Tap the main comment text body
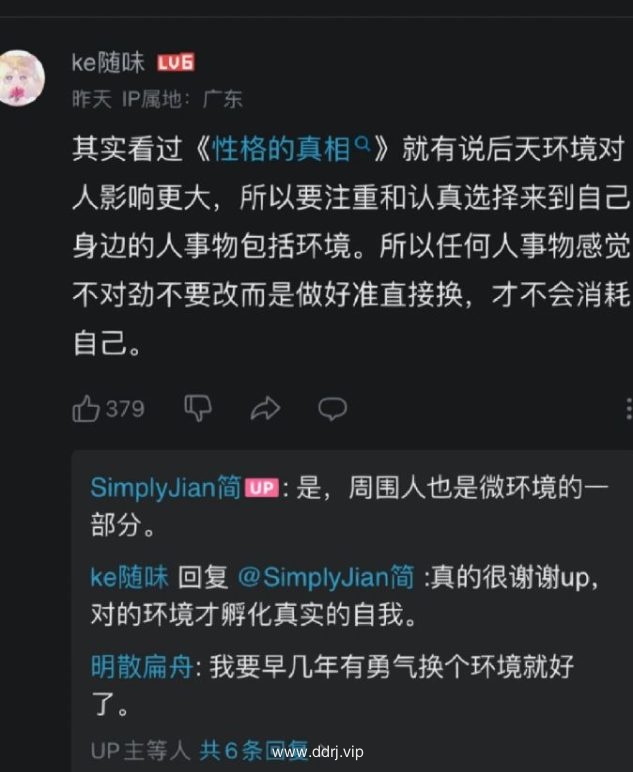The height and width of the screenshot is (772, 633). [x=351, y=245]
